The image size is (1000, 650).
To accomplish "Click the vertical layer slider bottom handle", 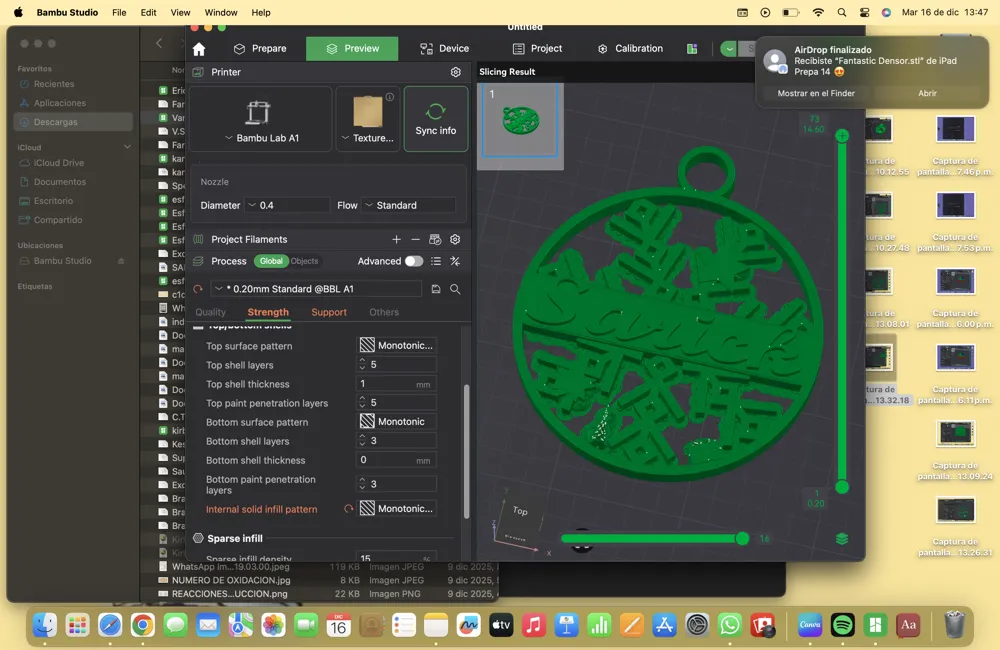I will [x=842, y=487].
